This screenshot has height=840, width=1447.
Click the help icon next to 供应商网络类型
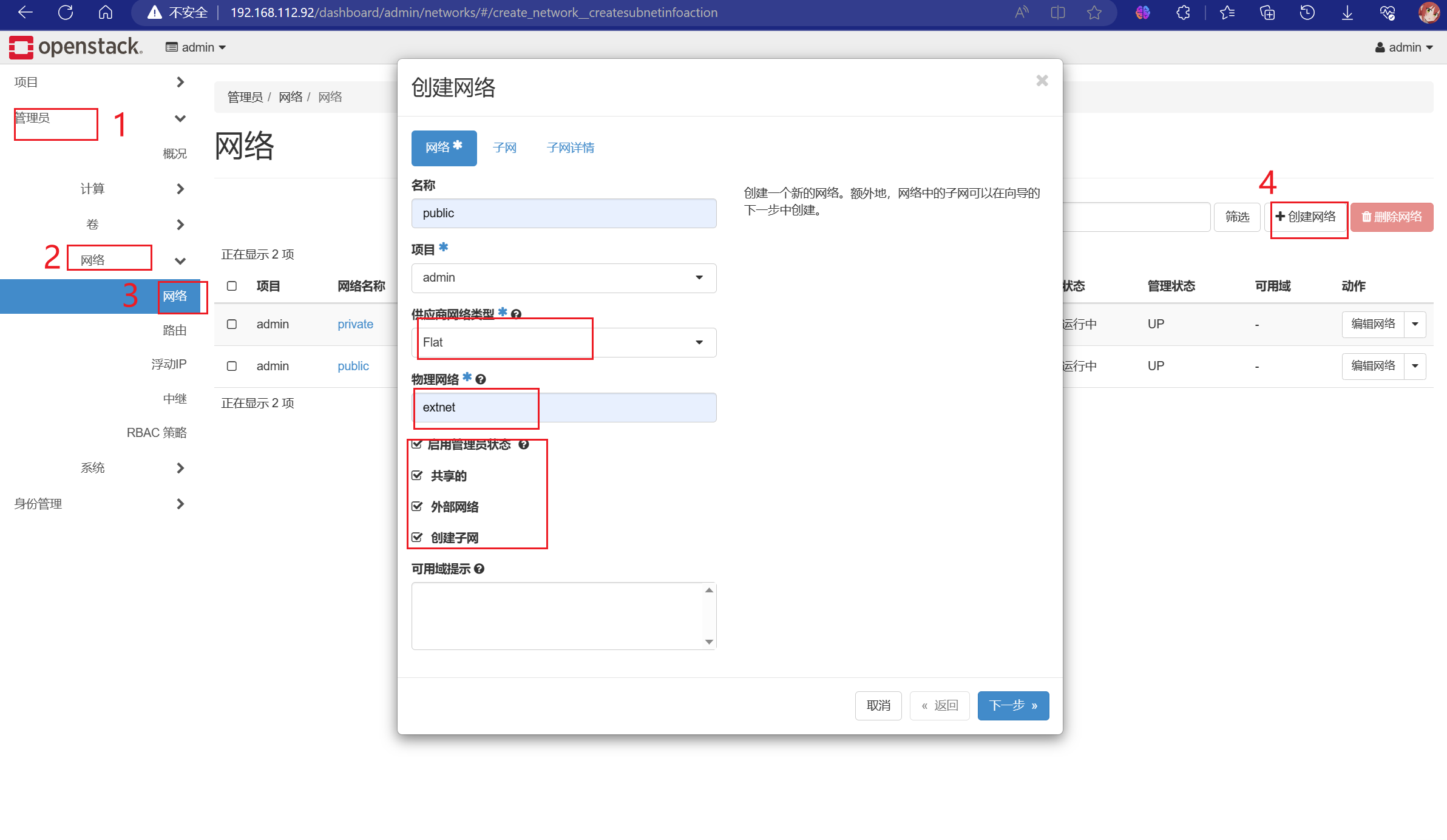(x=516, y=314)
